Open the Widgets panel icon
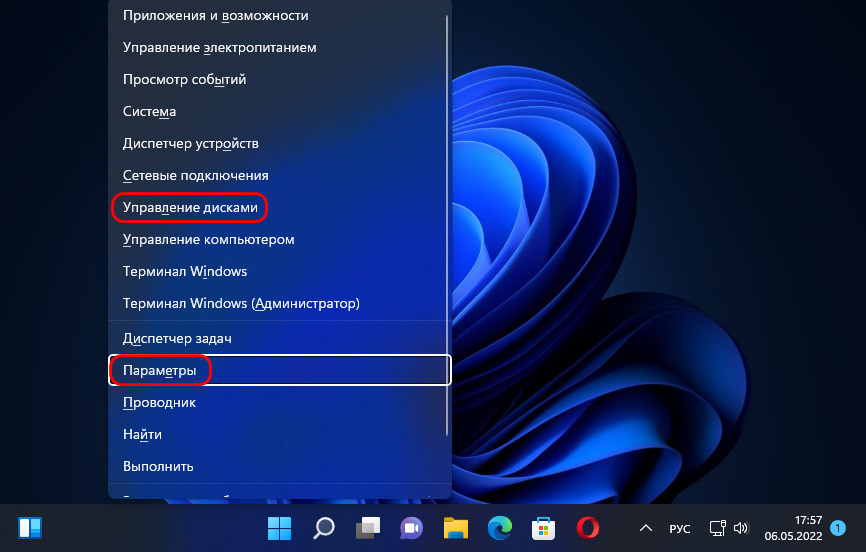Image resolution: width=866 pixels, height=552 pixels. tap(30, 527)
